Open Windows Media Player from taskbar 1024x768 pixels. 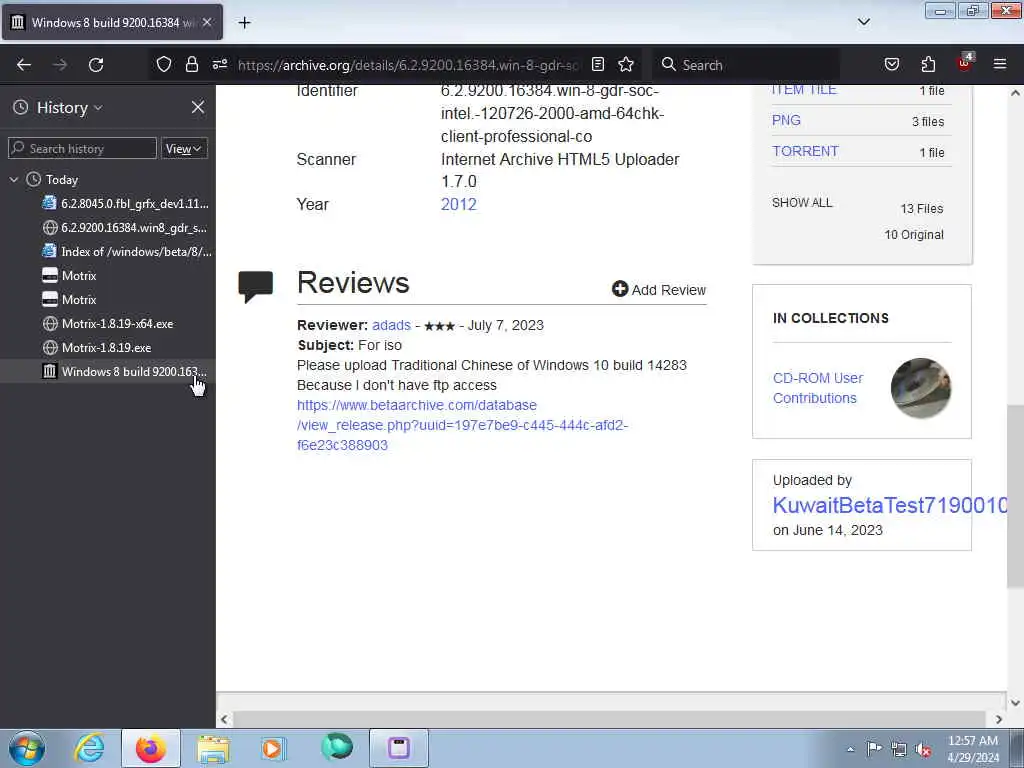coord(273,748)
